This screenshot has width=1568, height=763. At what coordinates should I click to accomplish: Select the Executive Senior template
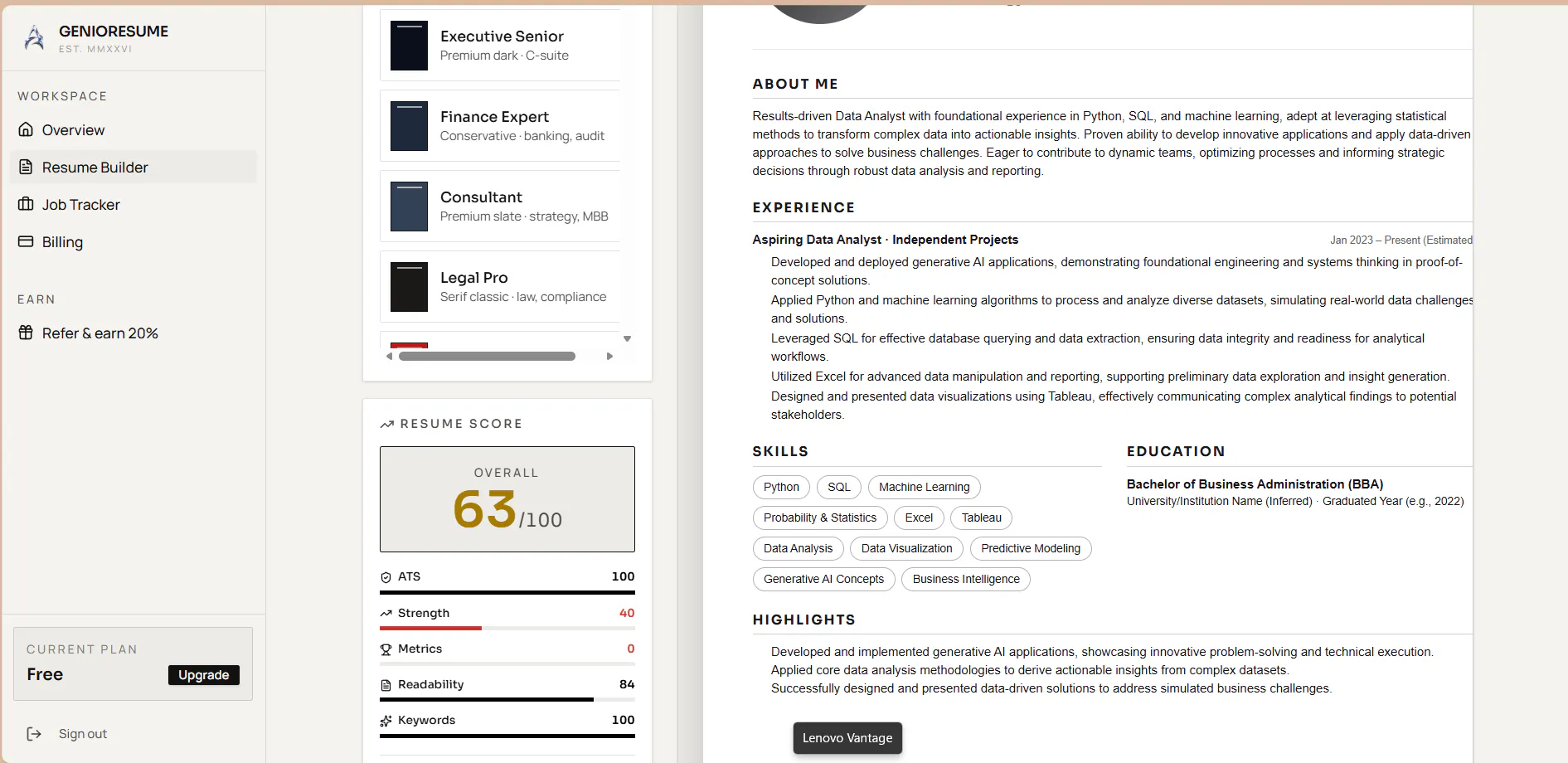(500, 46)
